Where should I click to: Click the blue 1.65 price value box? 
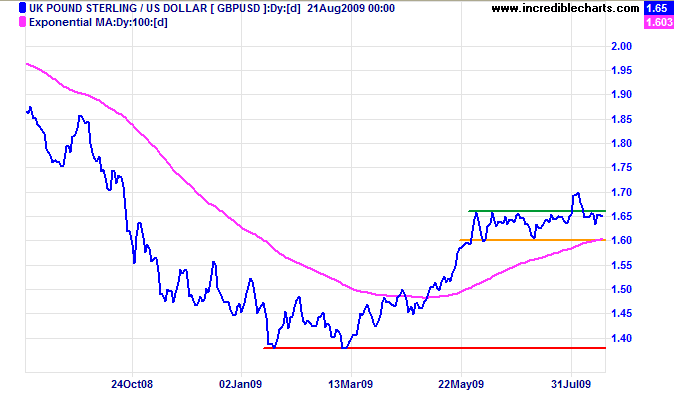[659, 8]
